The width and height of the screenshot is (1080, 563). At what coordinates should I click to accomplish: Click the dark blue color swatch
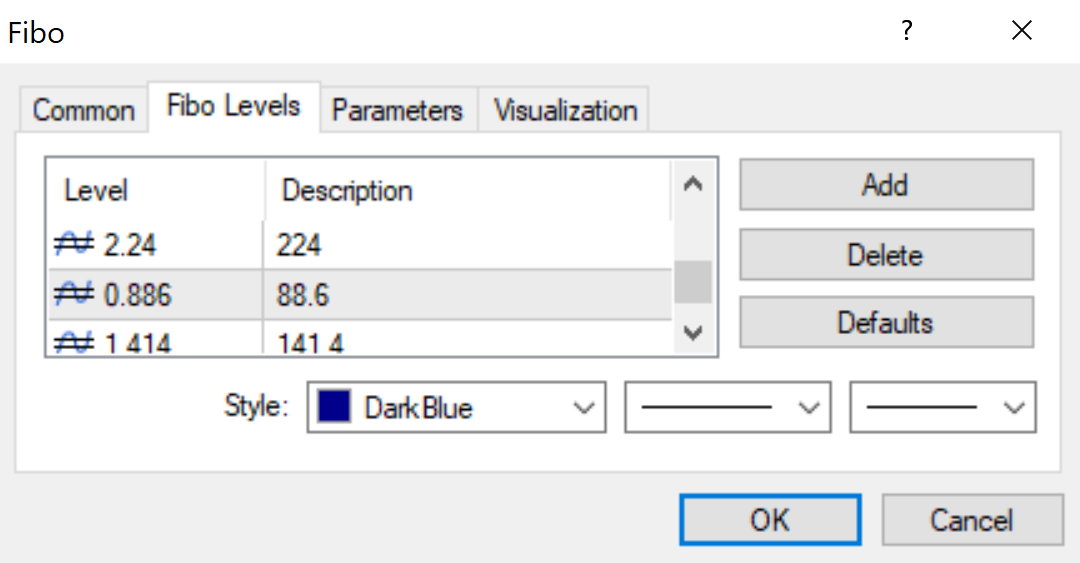pyautogui.click(x=334, y=407)
